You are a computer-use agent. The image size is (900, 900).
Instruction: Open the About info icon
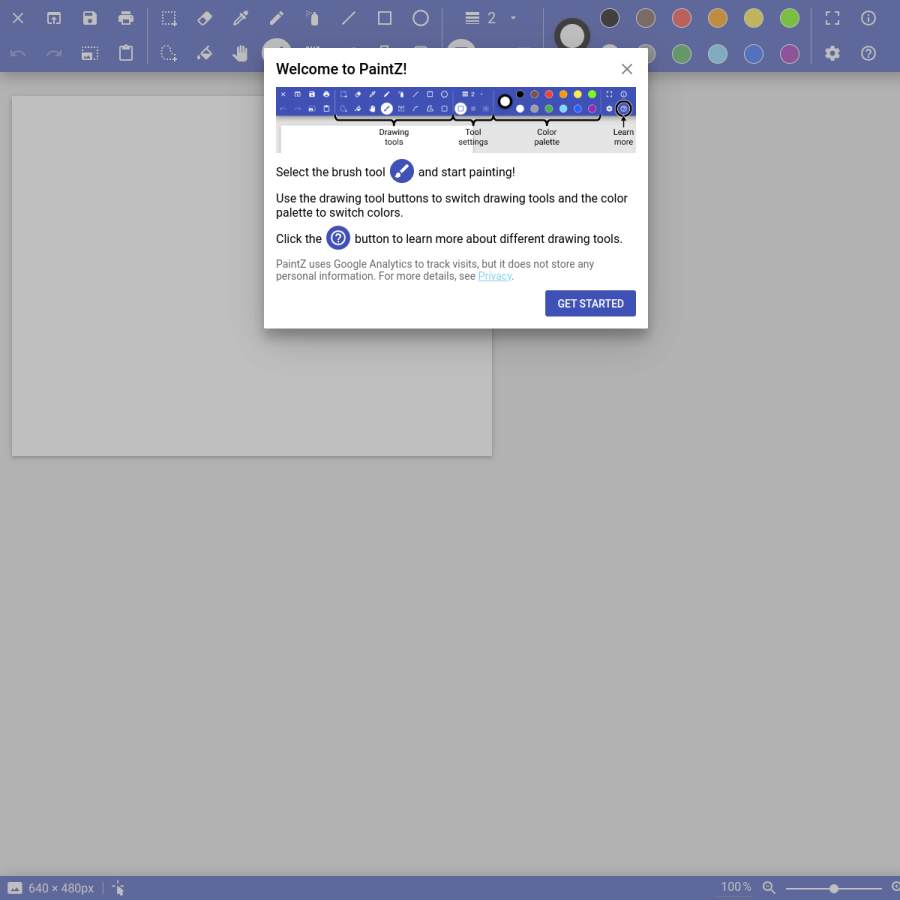tap(868, 18)
